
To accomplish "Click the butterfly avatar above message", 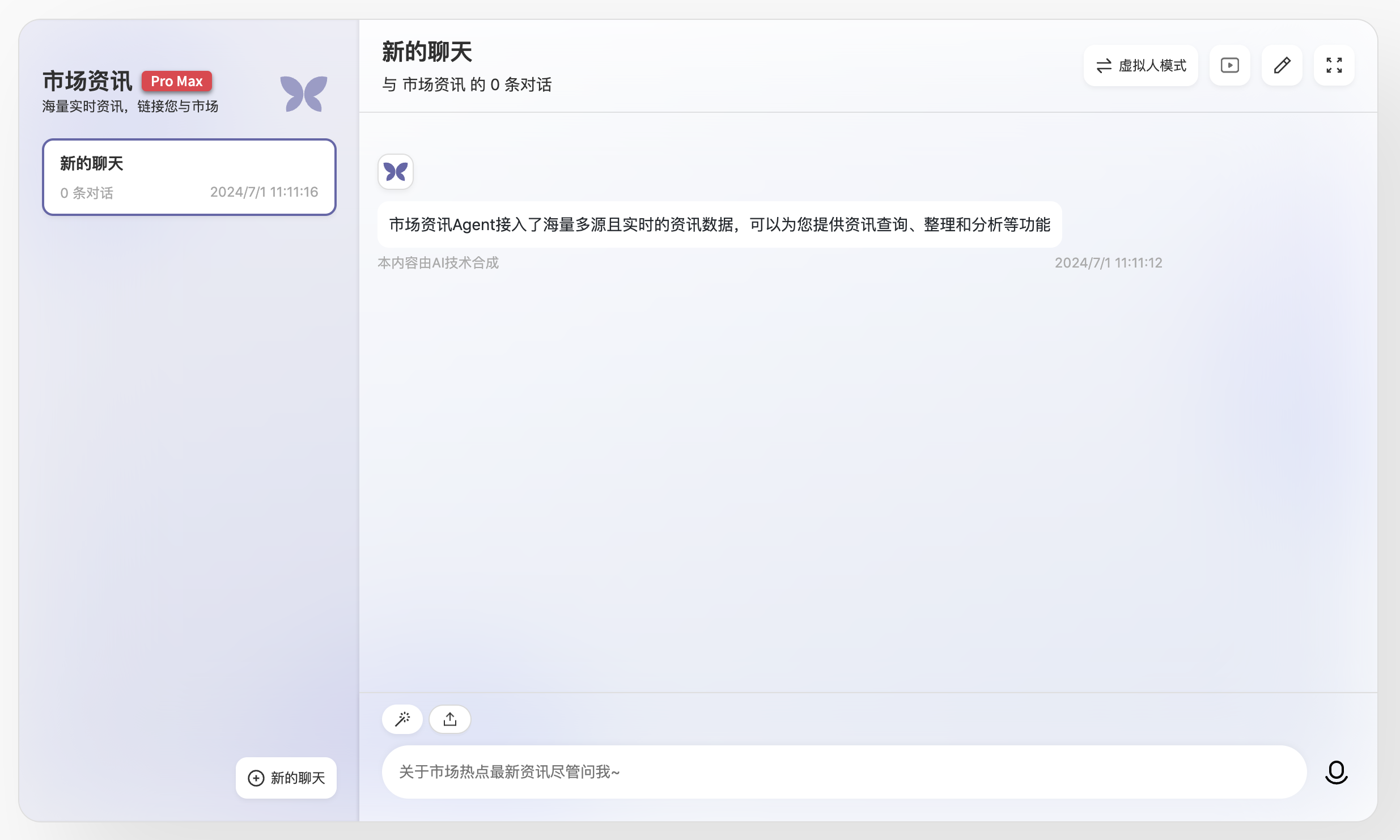I will [396, 172].
